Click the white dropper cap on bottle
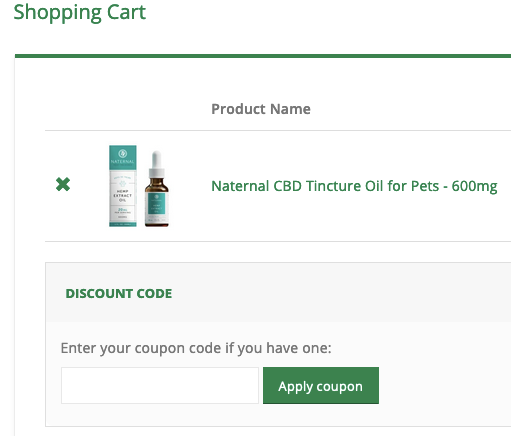511x436 pixels. click(x=157, y=164)
